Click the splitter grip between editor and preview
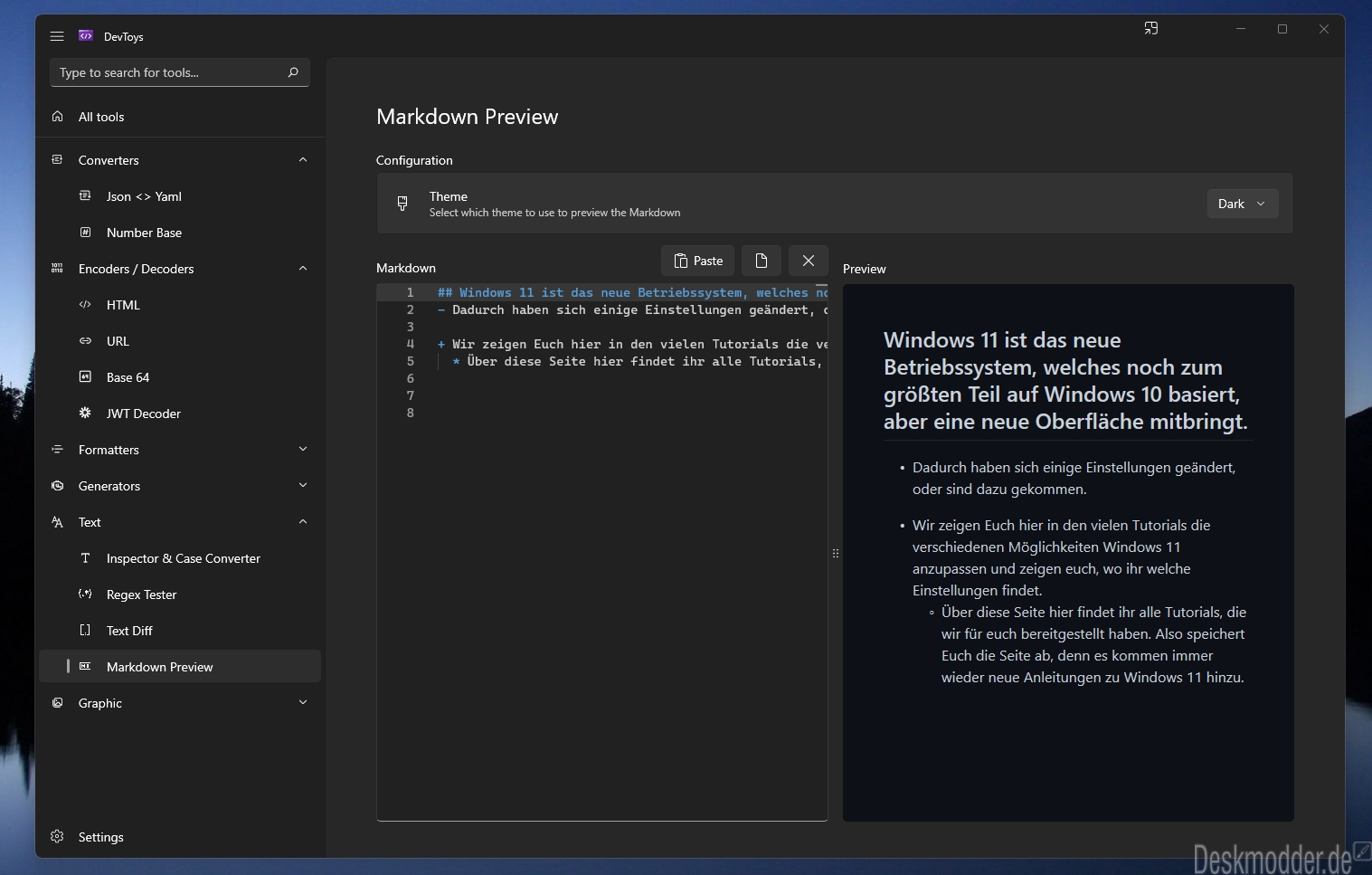 tap(836, 553)
